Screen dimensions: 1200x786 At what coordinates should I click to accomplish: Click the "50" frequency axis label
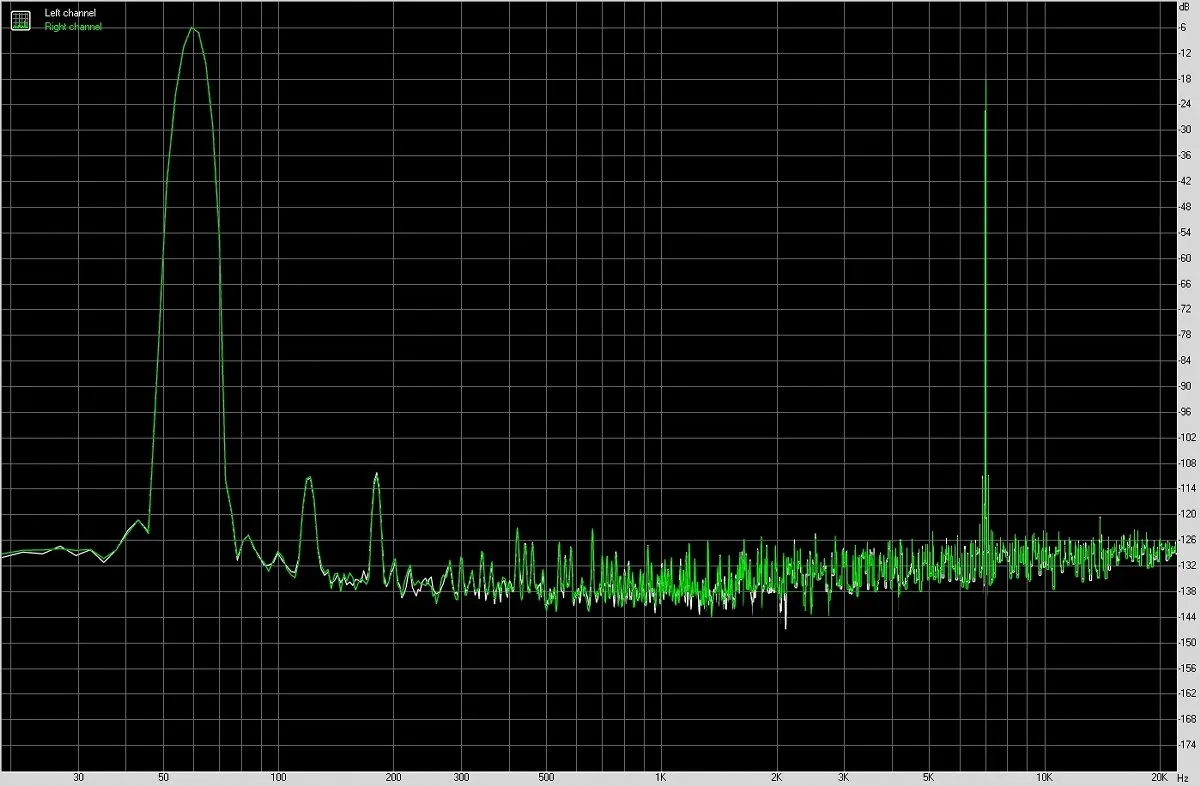163,777
